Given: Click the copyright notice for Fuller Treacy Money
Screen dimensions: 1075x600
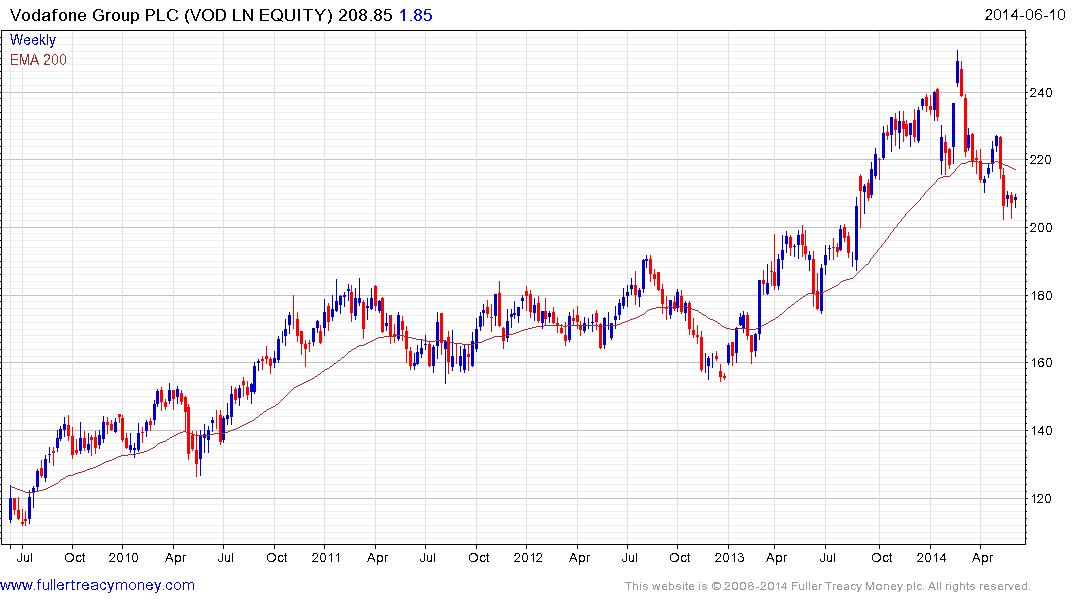Looking at the screenshot, I should point(828,586).
